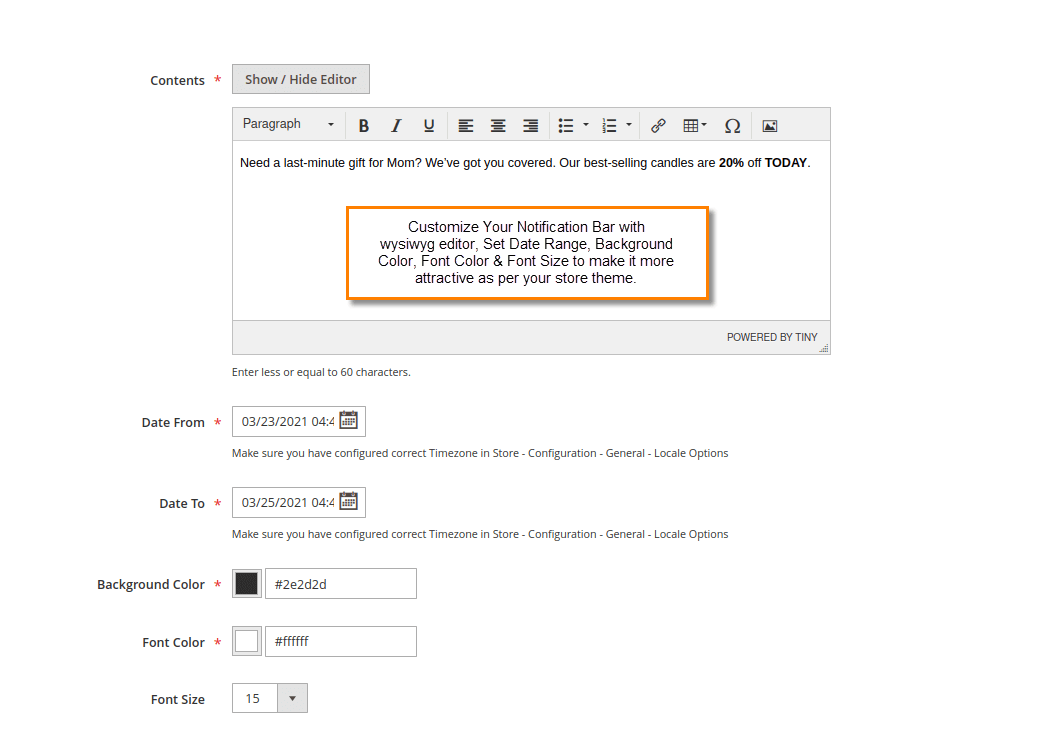The image size is (1042, 752).
Task: Expand the numbered list style options
Action: [628, 124]
